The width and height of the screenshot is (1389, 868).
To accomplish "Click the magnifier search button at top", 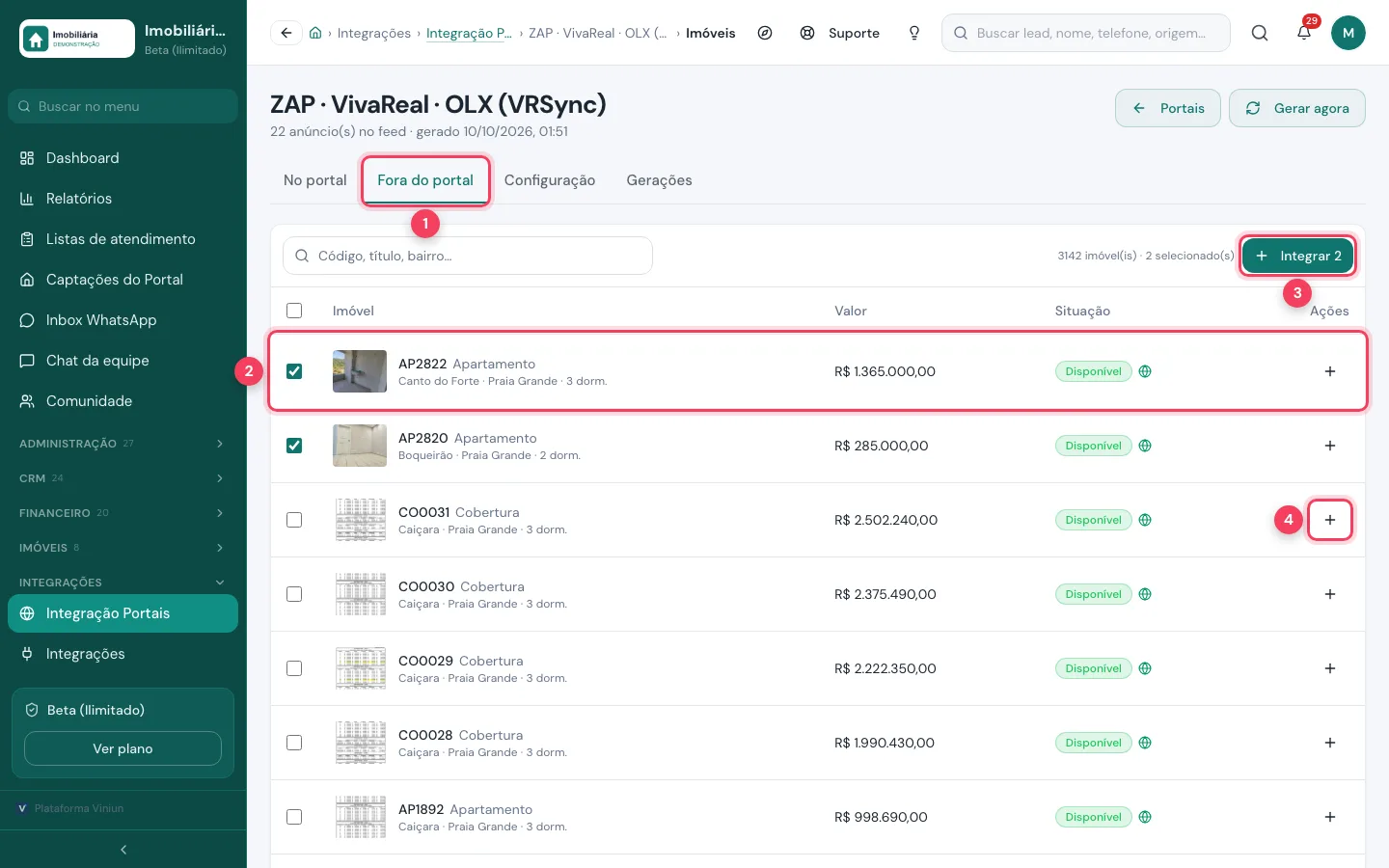I will click(1260, 33).
